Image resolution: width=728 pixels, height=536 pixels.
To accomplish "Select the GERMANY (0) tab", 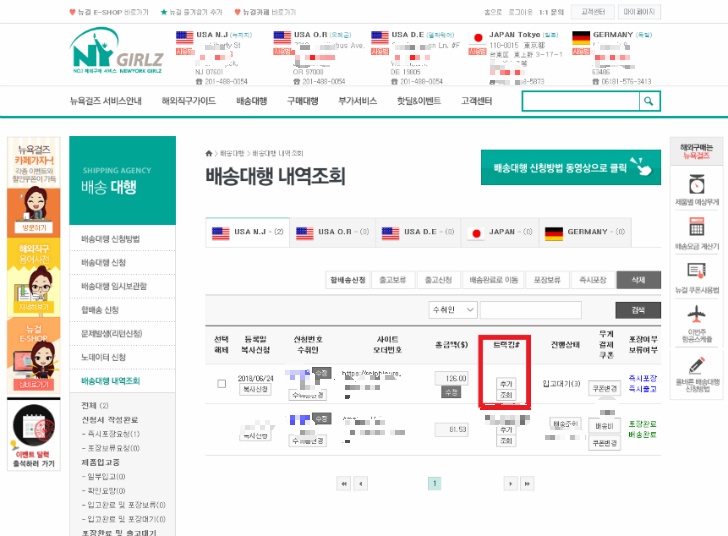I will click(585, 232).
